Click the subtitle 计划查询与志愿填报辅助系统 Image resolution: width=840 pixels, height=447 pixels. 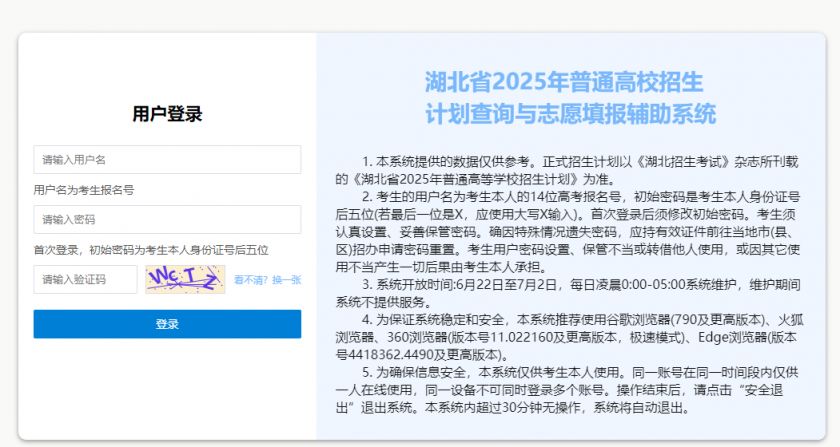tap(571, 114)
